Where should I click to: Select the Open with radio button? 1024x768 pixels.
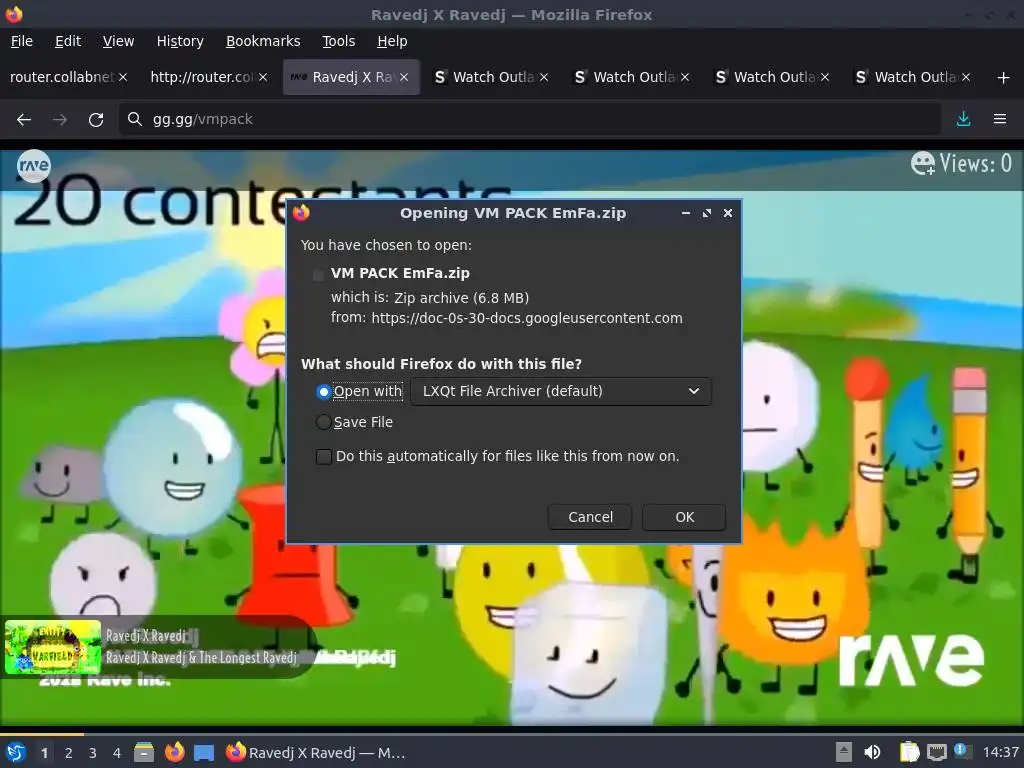tap(323, 392)
